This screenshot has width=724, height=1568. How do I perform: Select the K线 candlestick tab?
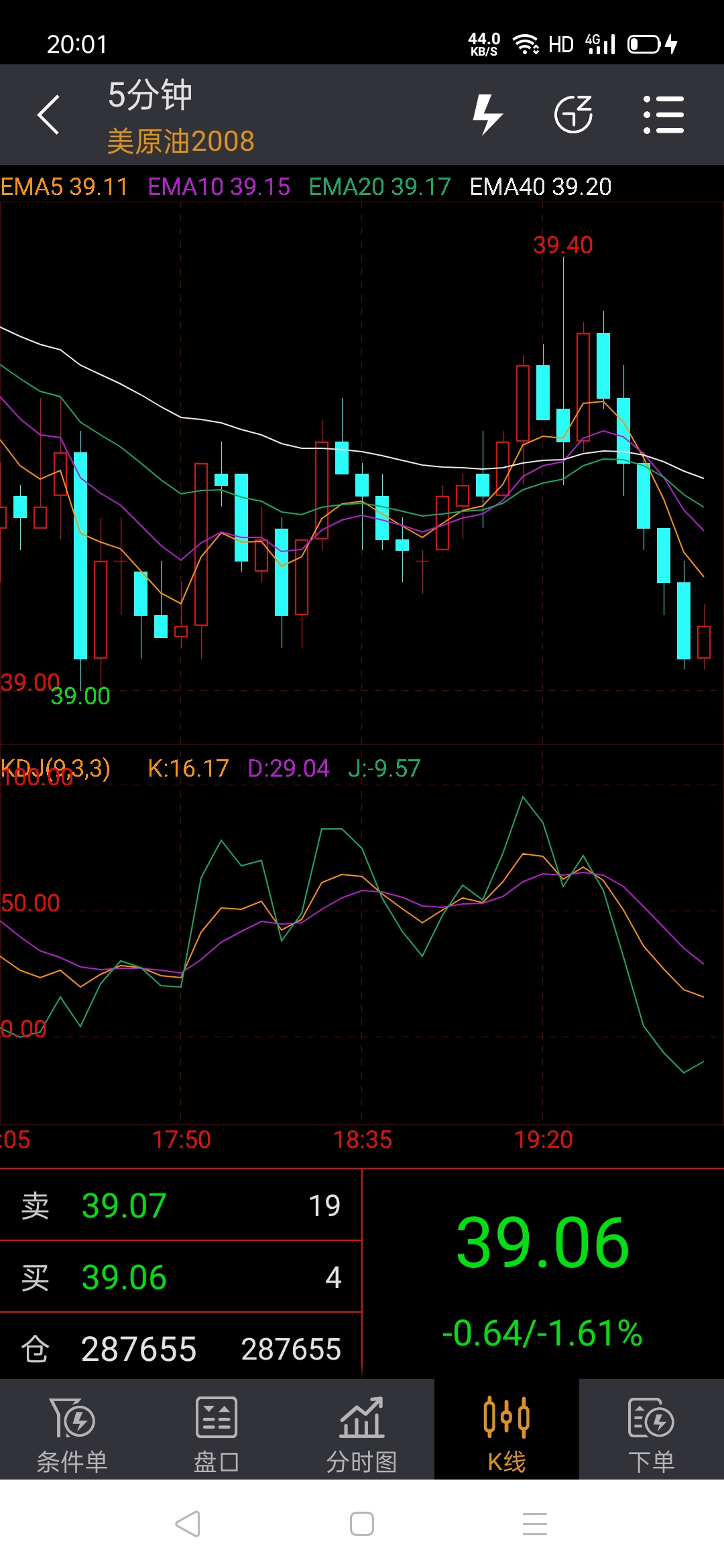coord(507,1430)
